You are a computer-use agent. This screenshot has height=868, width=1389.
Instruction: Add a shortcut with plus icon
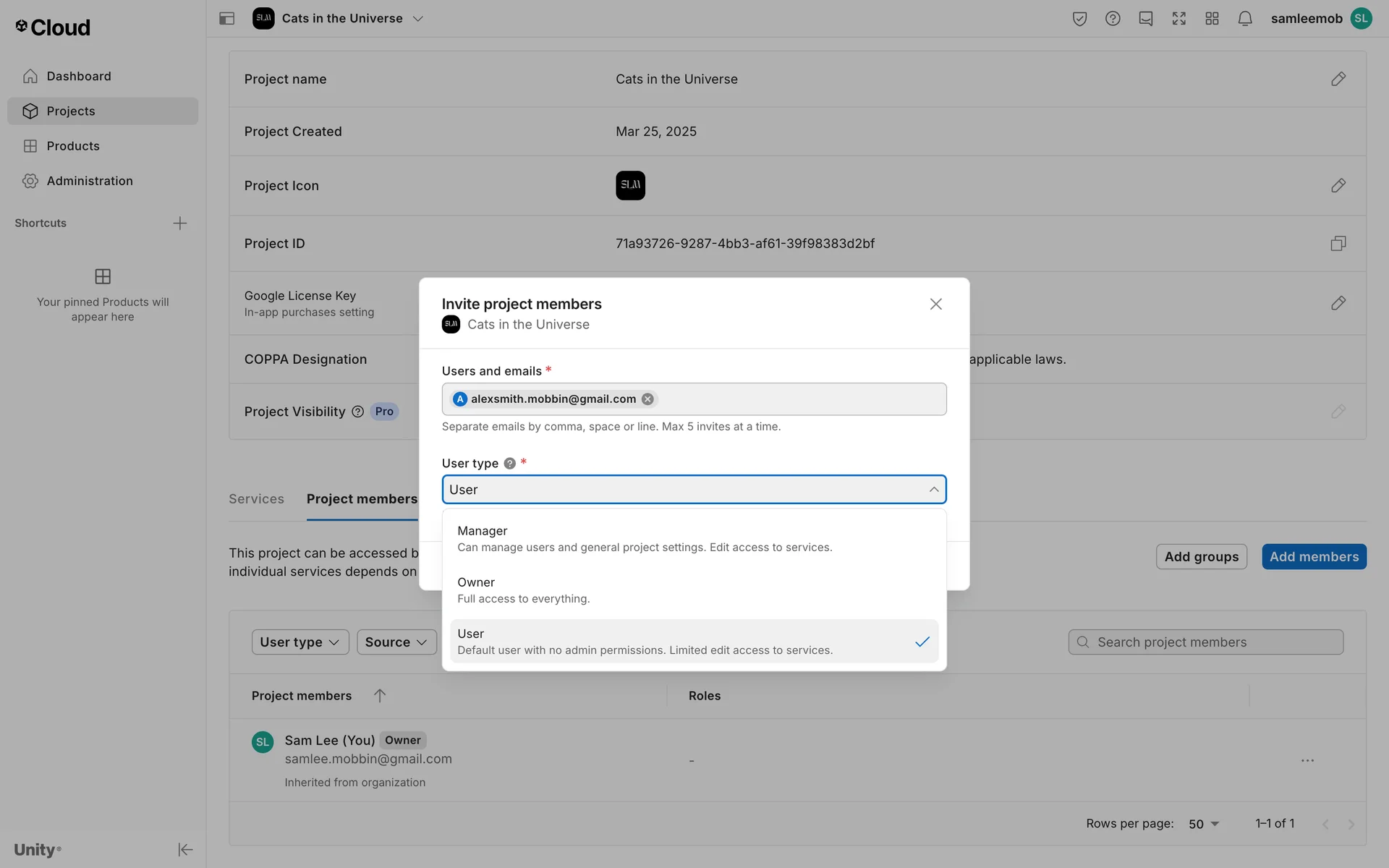[180, 224]
